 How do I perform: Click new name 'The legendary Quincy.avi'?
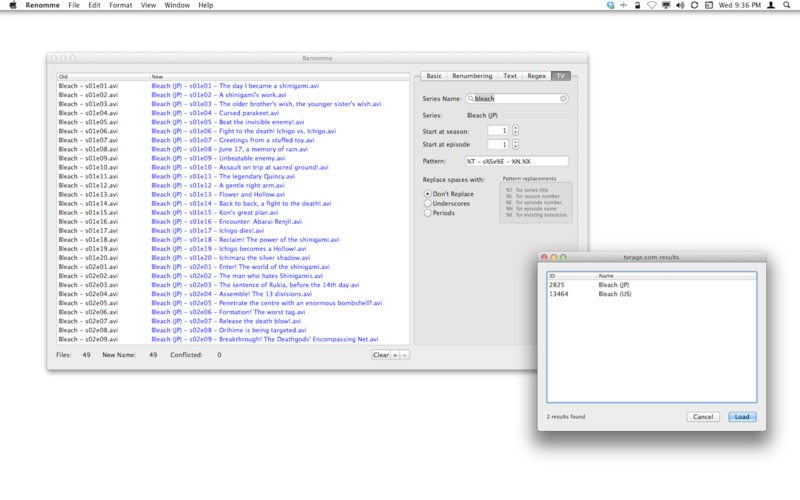point(257,177)
